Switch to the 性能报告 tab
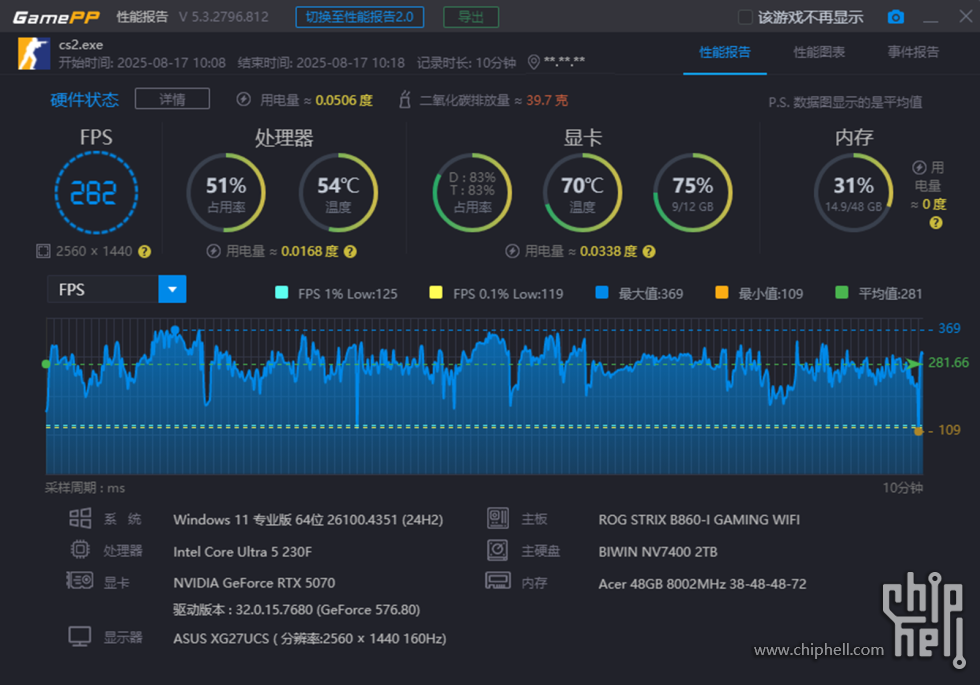Screen dimensions: 980x685 pyautogui.click(x=724, y=52)
